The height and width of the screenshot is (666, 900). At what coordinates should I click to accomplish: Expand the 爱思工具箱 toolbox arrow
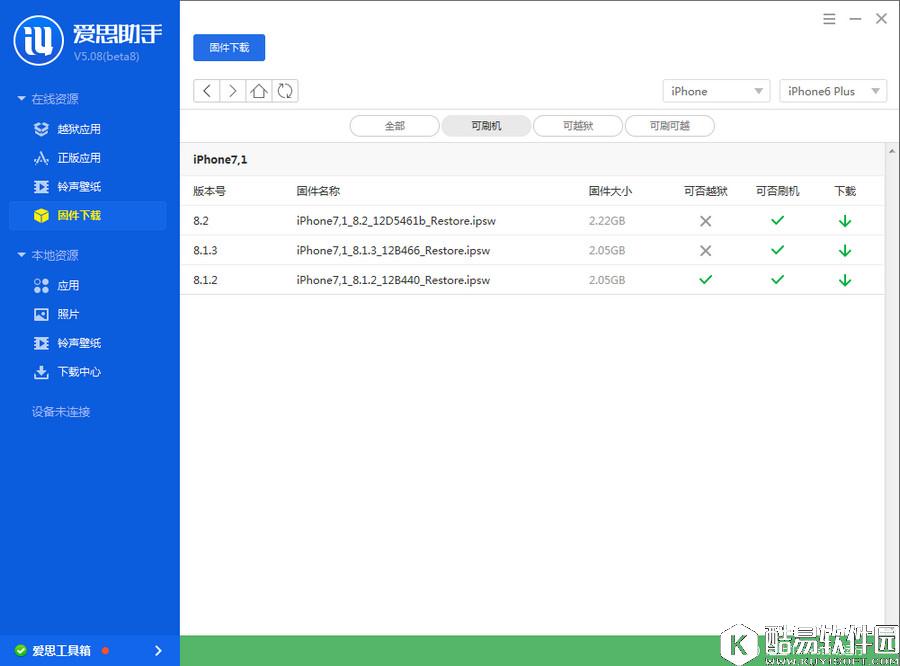pos(158,651)
